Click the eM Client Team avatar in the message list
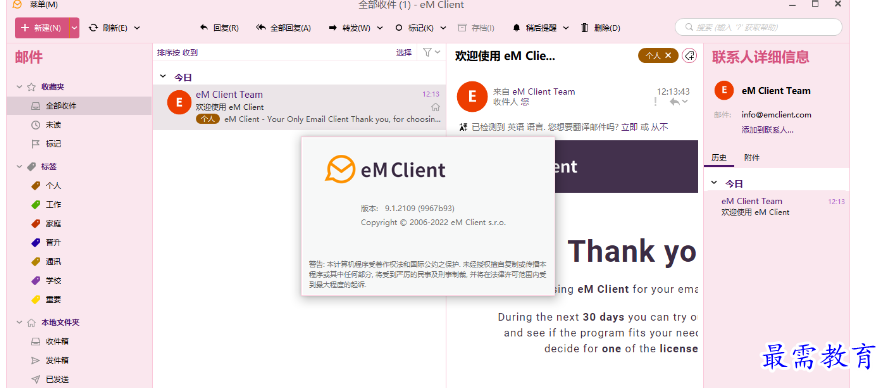The height and width of the screenshot is (388, 884). click(179, 102)
